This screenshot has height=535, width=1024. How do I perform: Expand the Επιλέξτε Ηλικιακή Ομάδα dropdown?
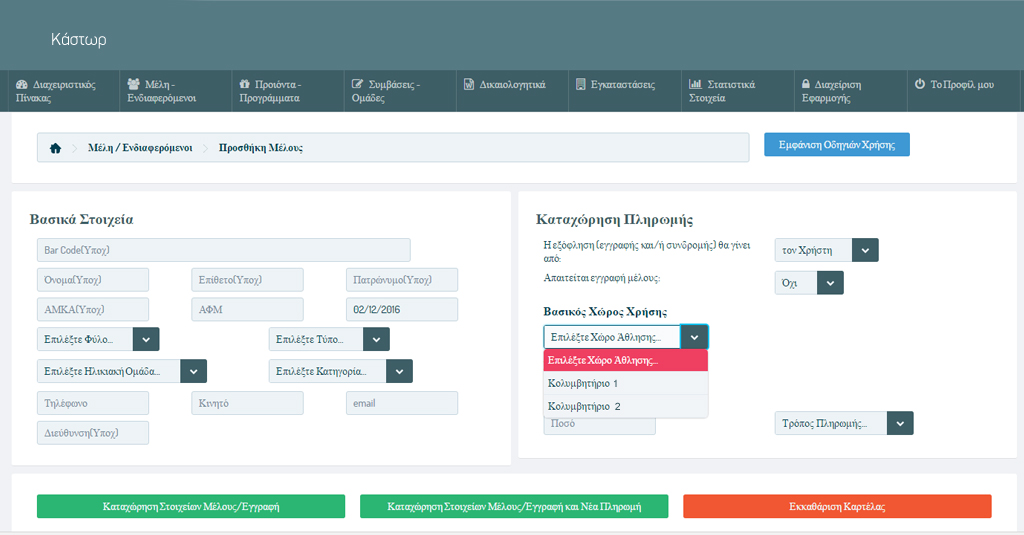pos(120,371)
